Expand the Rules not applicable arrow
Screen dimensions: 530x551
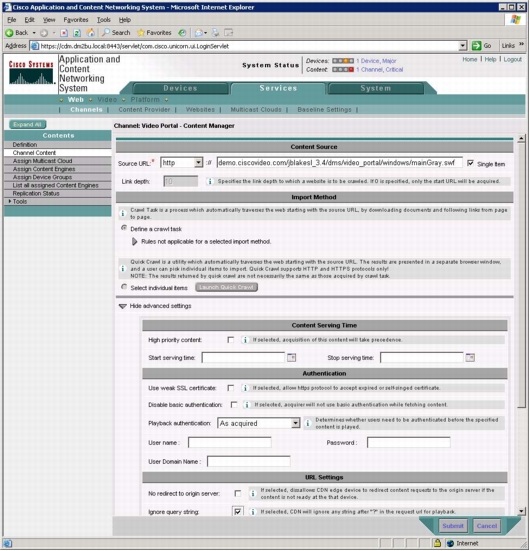(135, 242)
